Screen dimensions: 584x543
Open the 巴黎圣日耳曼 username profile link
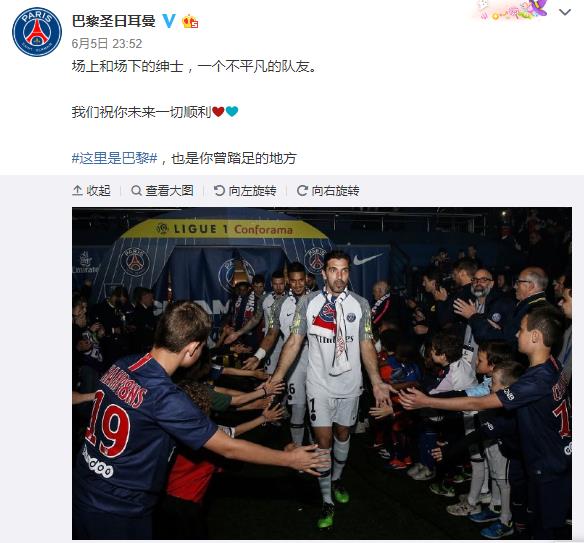pyautogui.click(x=114, y=21)
